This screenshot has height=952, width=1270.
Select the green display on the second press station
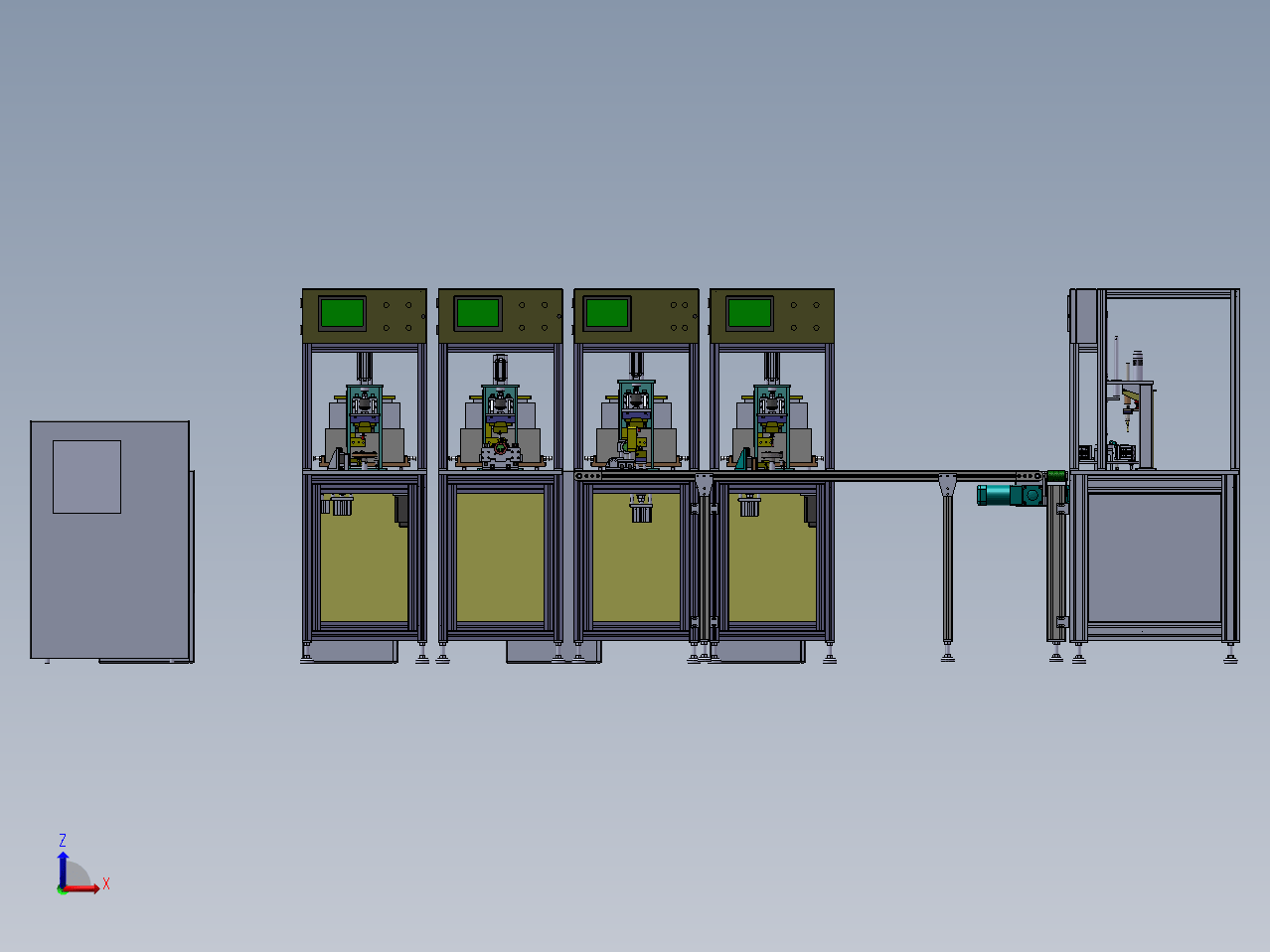(477, 313)
